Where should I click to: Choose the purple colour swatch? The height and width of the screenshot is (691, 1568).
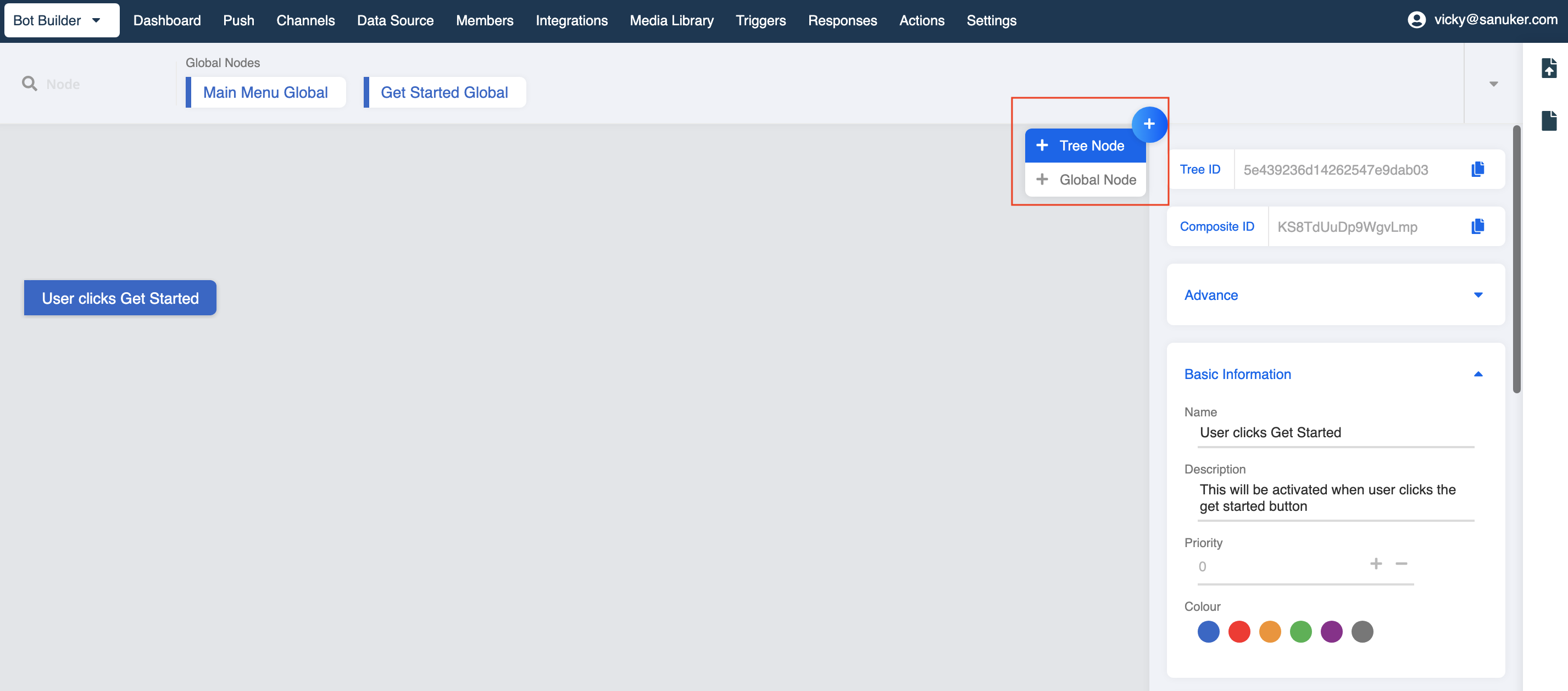click(x=1331, y=631)
